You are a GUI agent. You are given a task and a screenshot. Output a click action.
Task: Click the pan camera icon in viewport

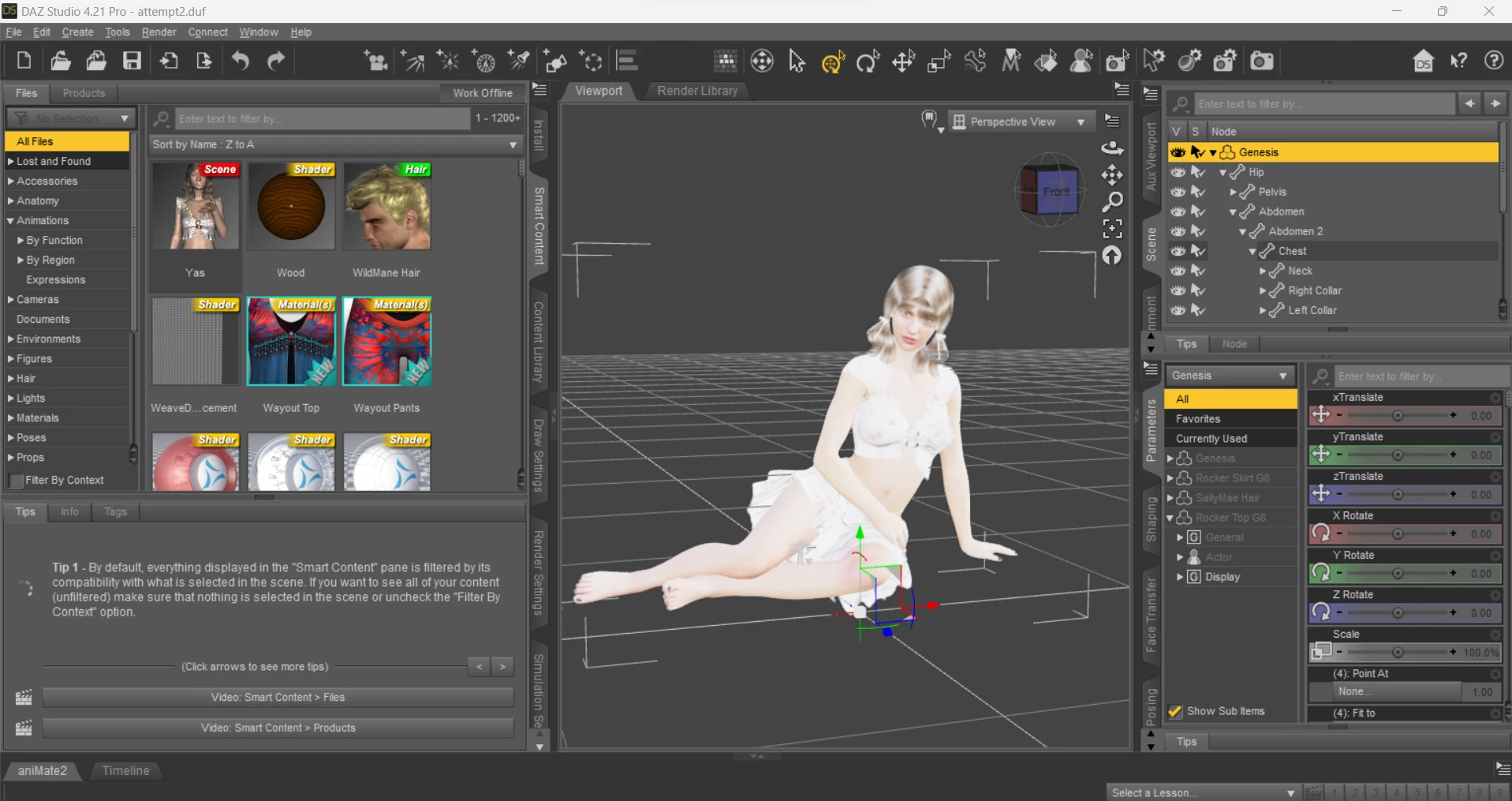(1112, 174)
